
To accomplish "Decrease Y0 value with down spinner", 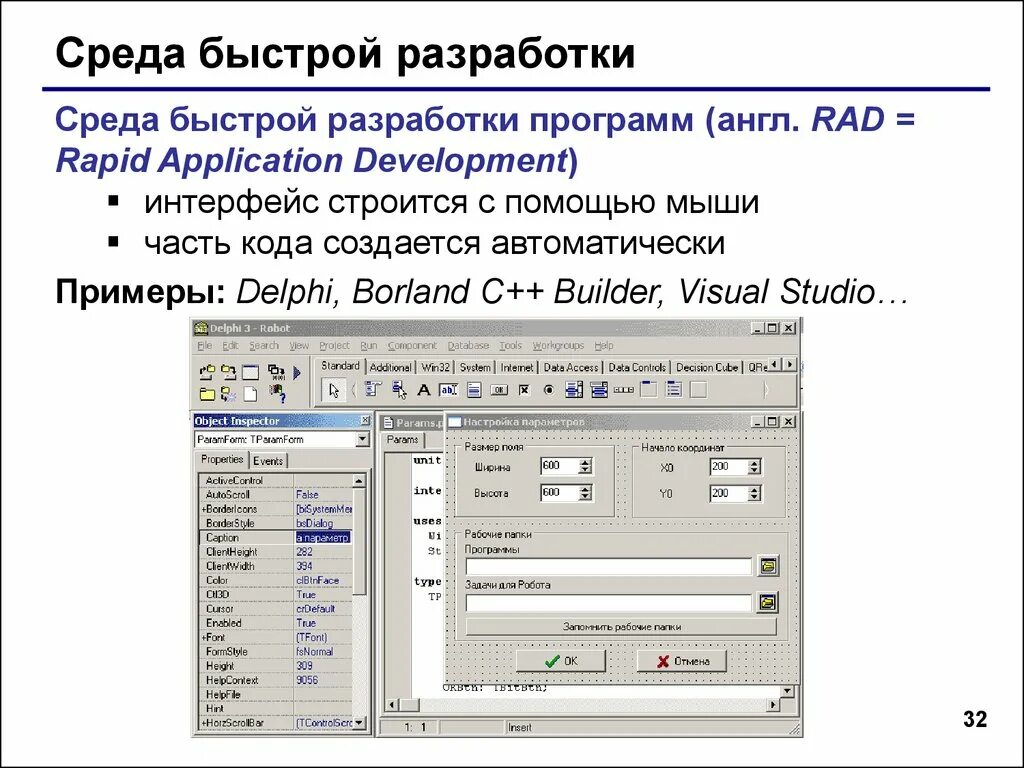I will (754, 497).
